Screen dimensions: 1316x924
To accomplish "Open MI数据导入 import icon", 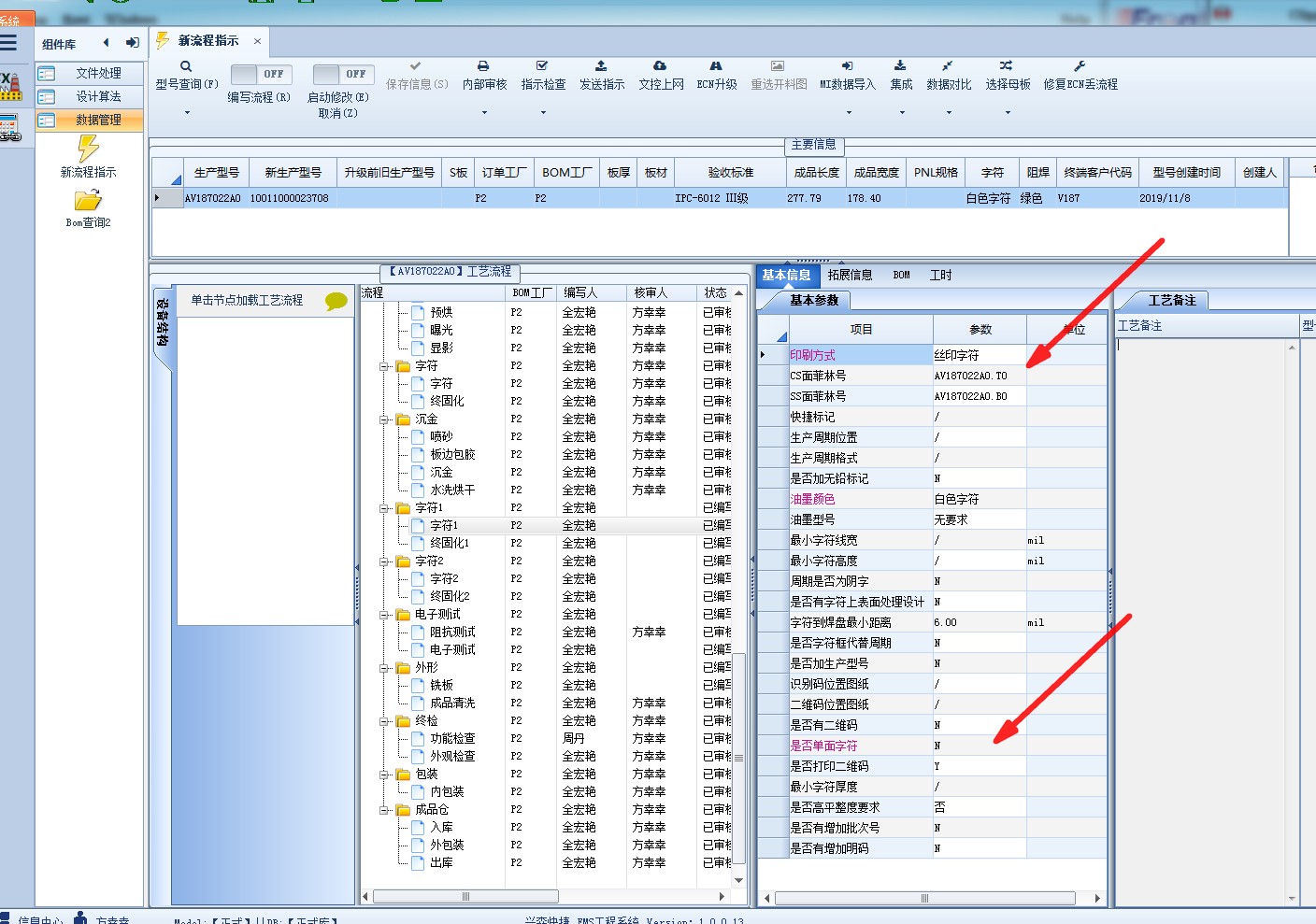I will point(847,66).
